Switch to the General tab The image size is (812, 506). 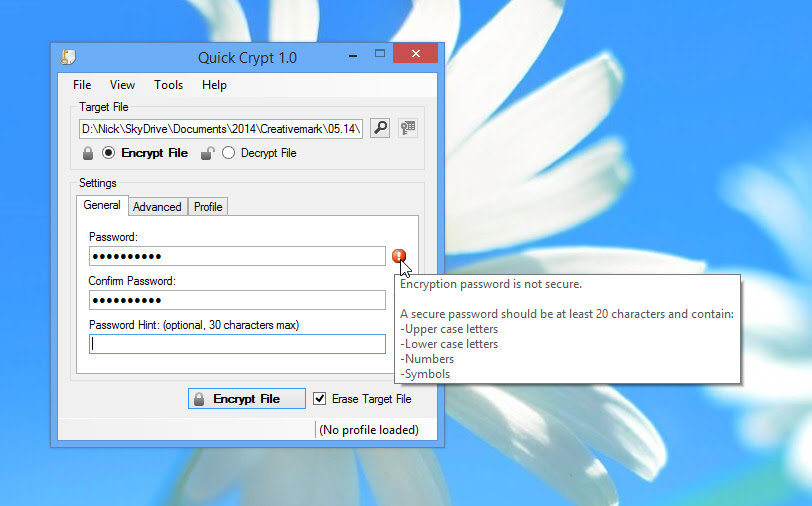pos(102,205)
